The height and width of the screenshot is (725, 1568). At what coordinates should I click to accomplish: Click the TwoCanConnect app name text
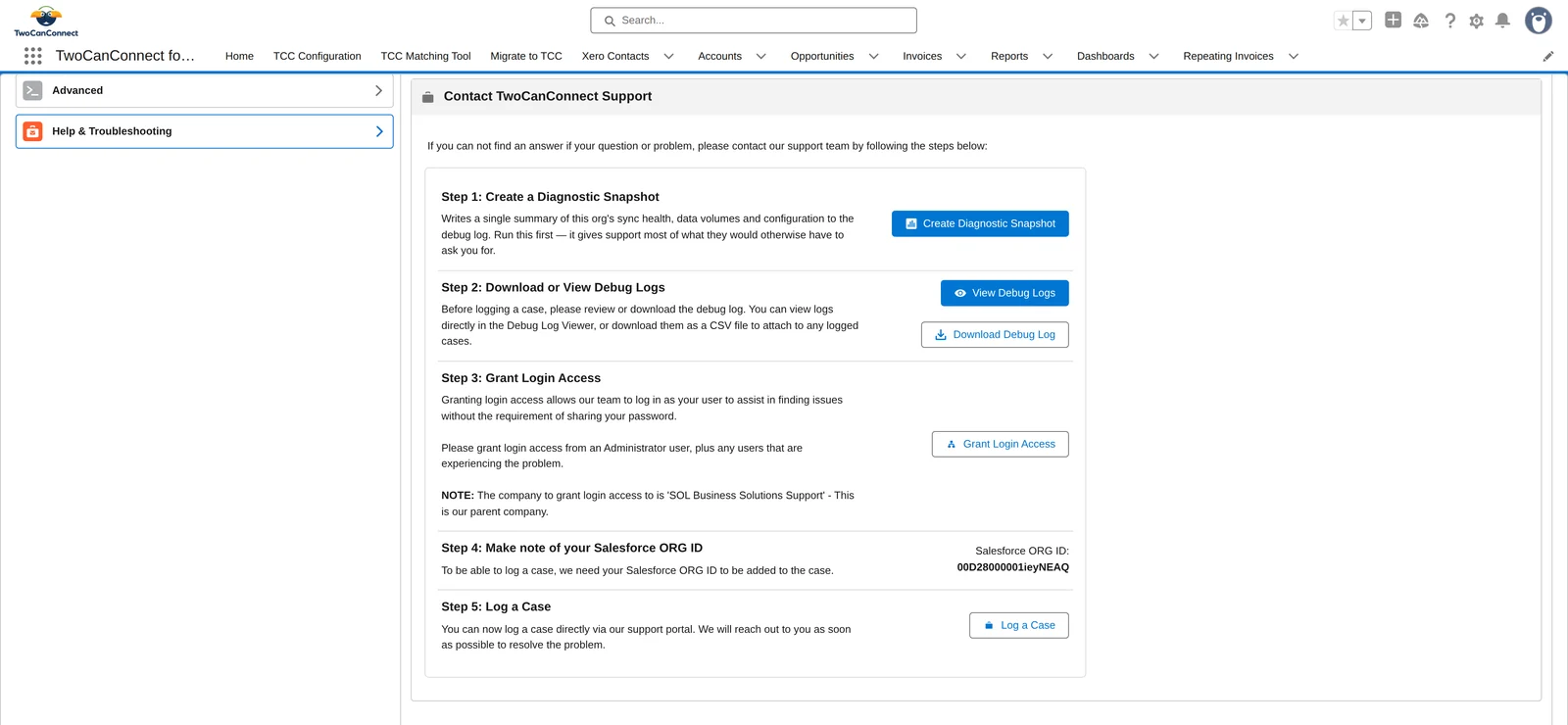[125, 56]
